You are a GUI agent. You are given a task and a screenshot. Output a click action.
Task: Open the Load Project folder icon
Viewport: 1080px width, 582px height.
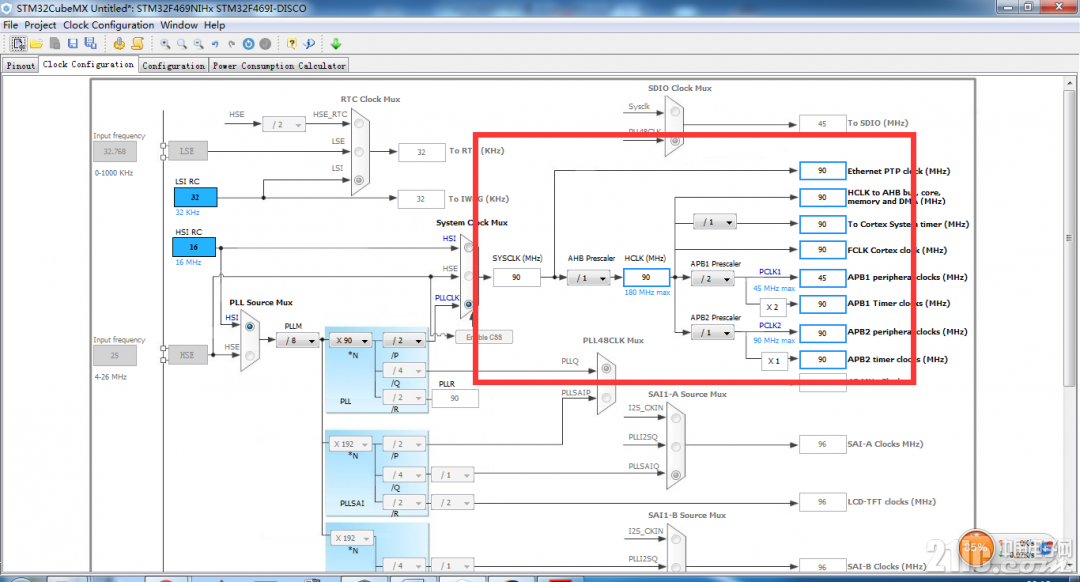[37, 43]
